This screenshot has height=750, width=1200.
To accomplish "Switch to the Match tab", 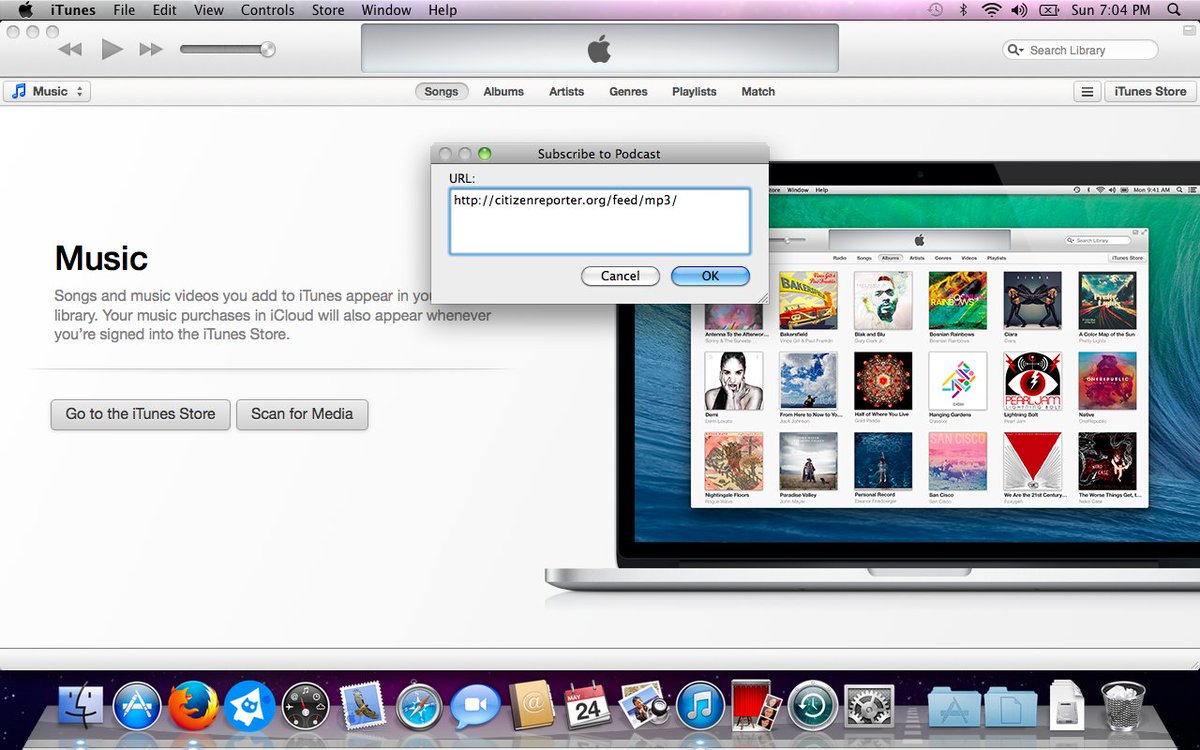I will (758, 91).
